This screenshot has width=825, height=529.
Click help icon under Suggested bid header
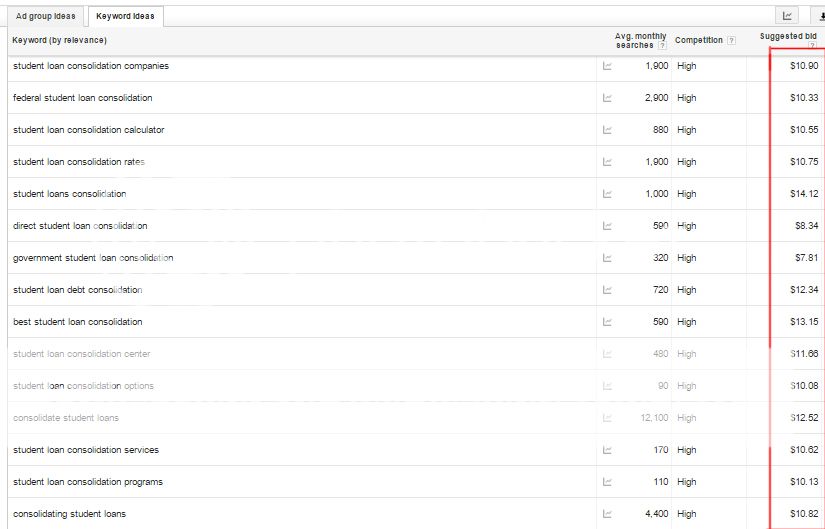point(812,46)
